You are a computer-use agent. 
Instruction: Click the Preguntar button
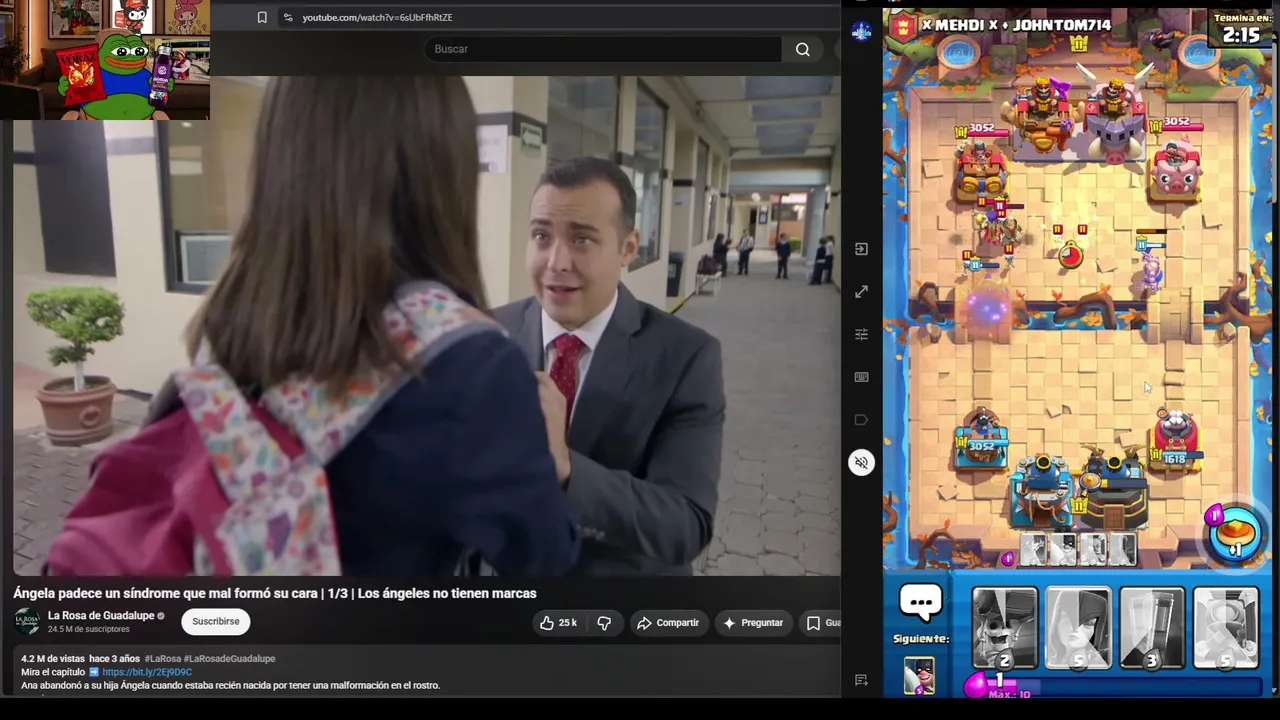tap(753, 623)
